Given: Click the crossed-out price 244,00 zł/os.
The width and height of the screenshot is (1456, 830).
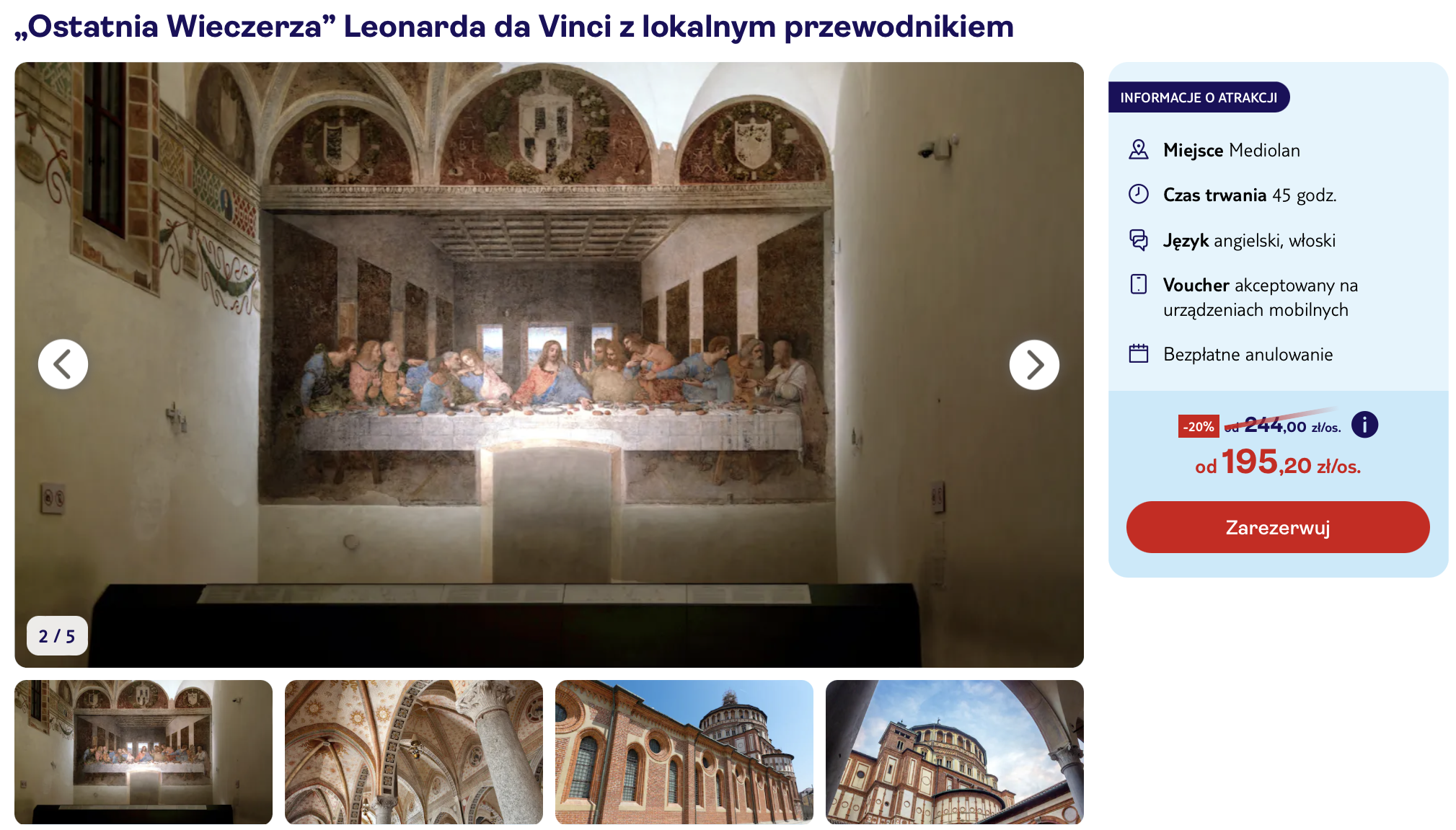Looking at the screenshot, I should (x=1282, y=425).
